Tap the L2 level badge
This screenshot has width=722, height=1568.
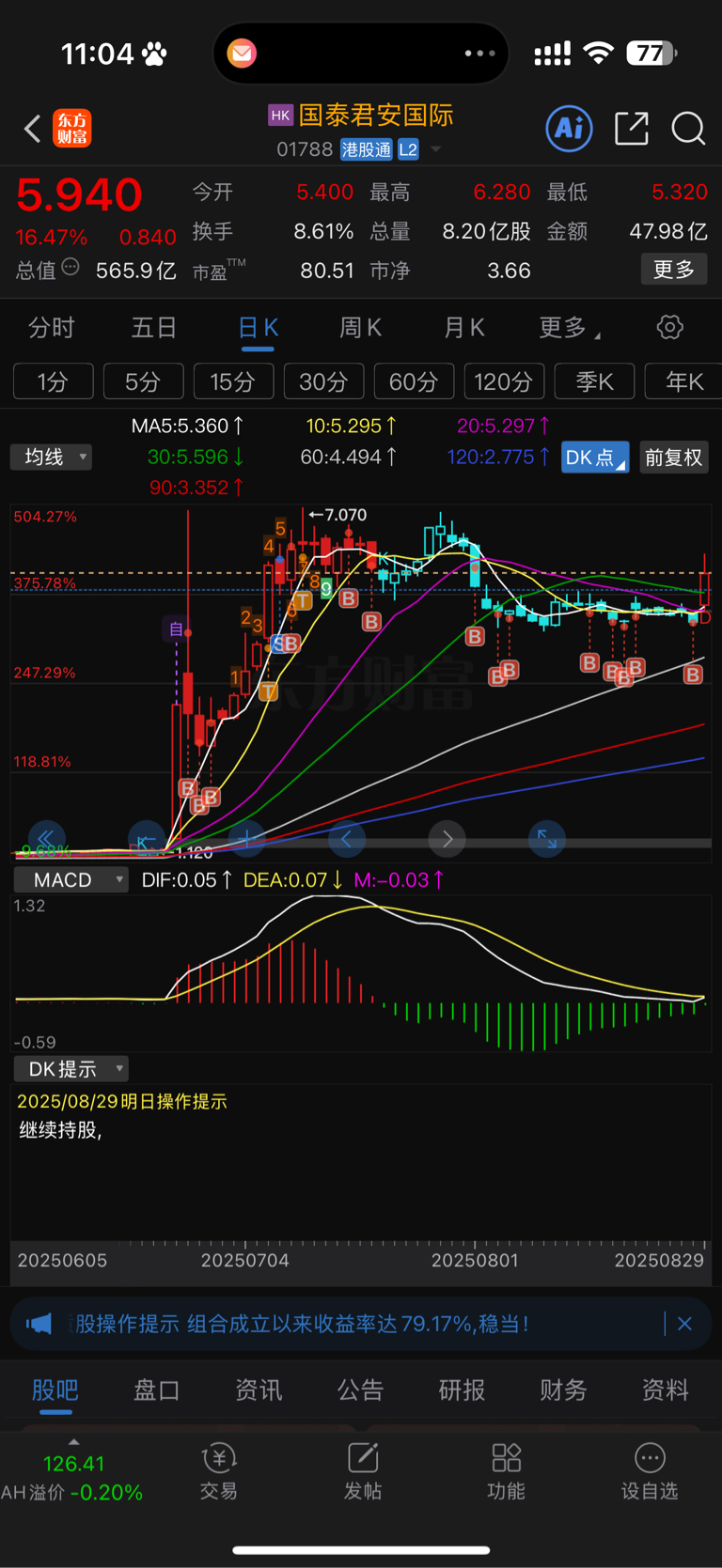pos(408,149)
